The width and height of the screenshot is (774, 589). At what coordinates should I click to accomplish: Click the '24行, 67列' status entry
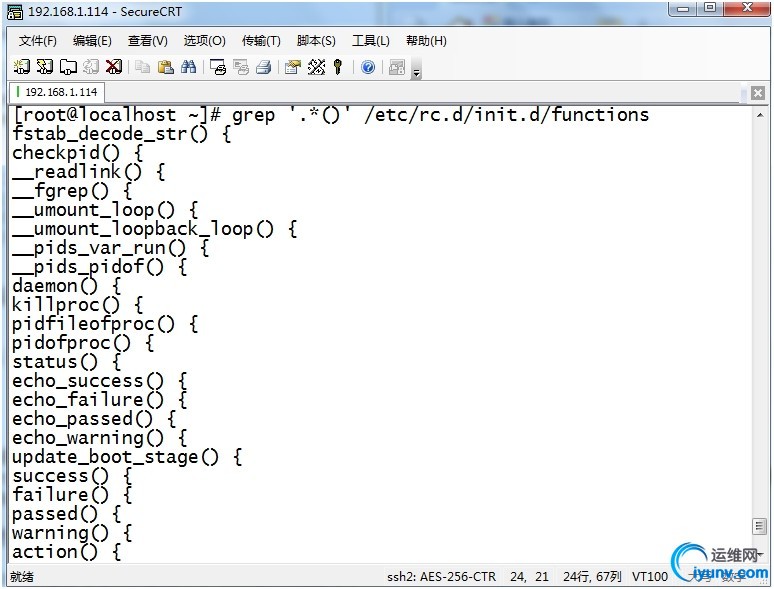click(x=592, y=577)
